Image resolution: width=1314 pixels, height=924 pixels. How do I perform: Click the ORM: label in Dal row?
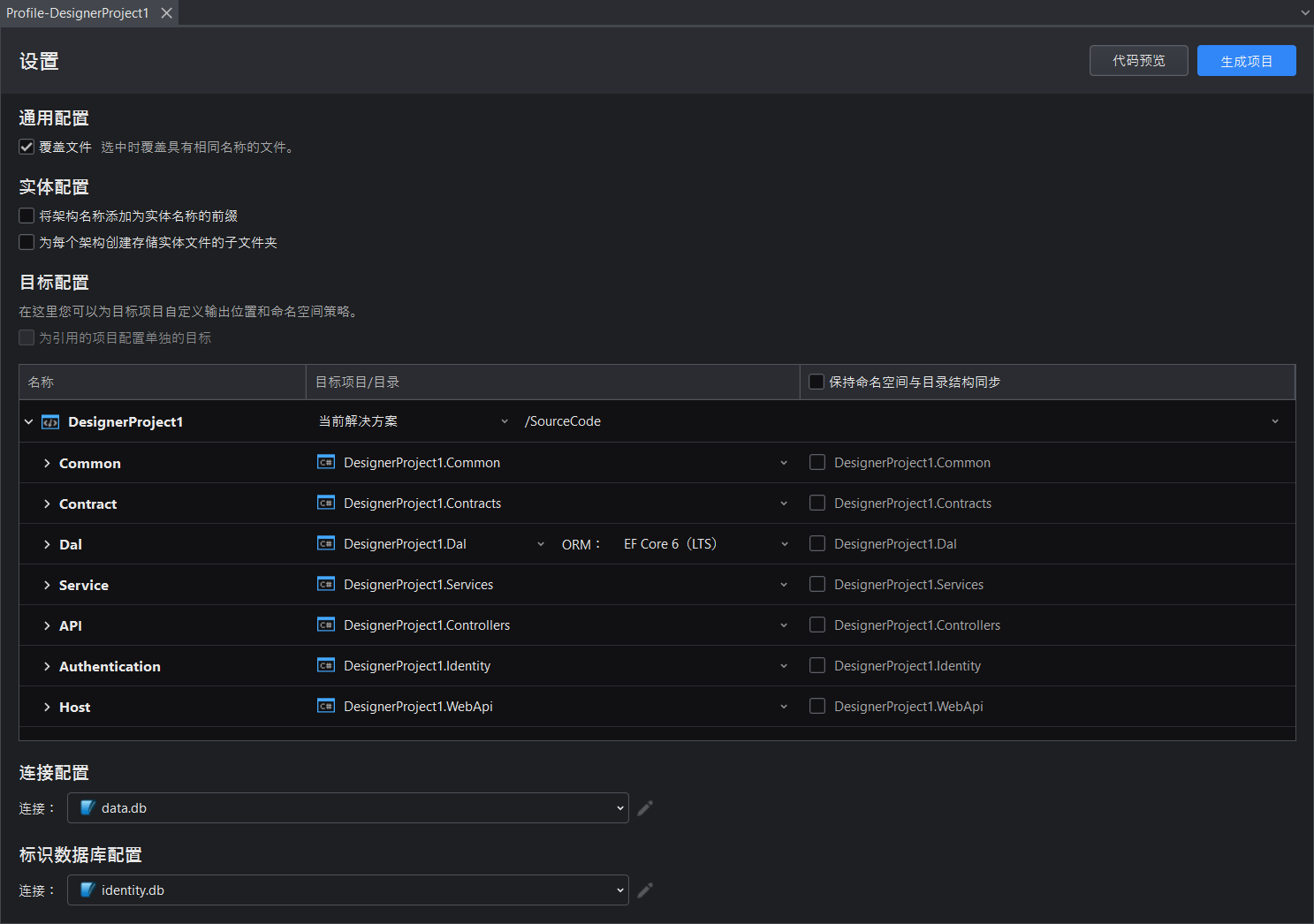[x=581, y=544]
